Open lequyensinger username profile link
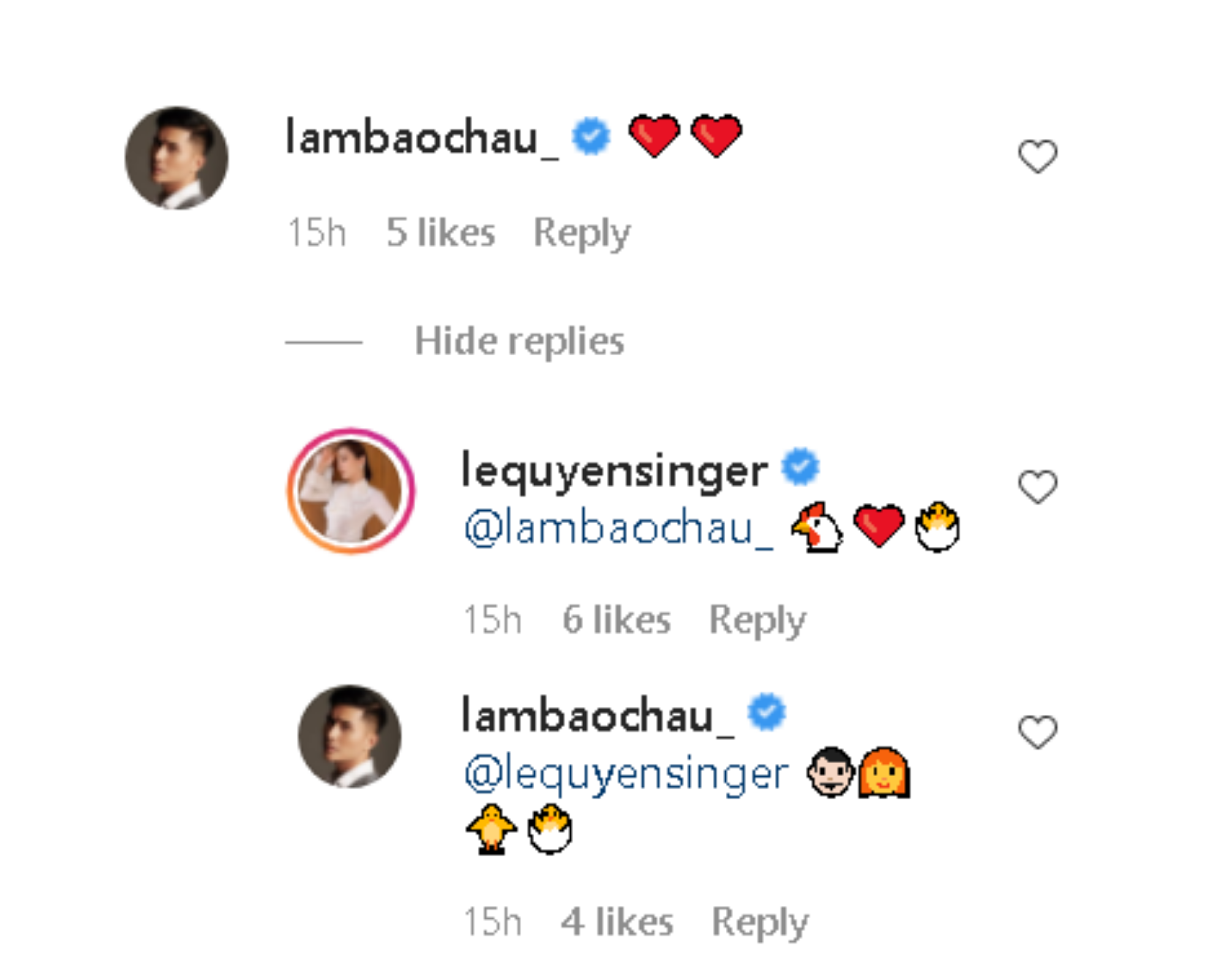 tap(614, 471)
